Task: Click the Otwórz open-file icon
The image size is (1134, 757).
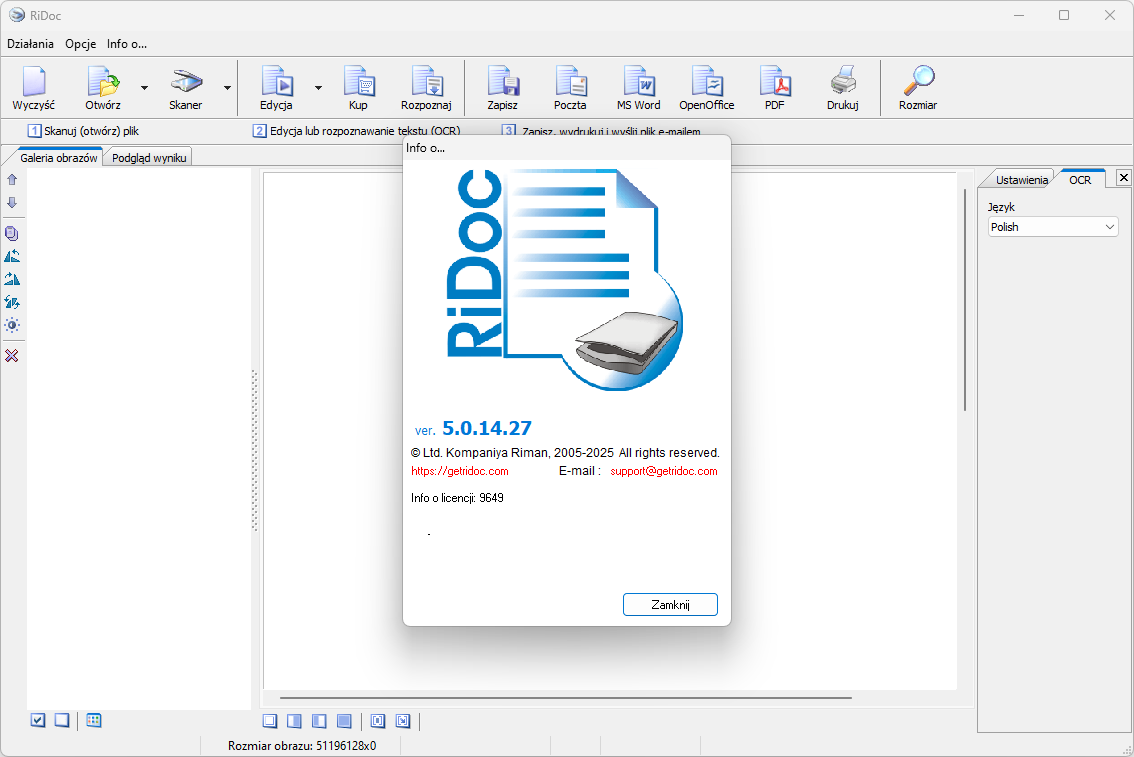Action: 103,81
